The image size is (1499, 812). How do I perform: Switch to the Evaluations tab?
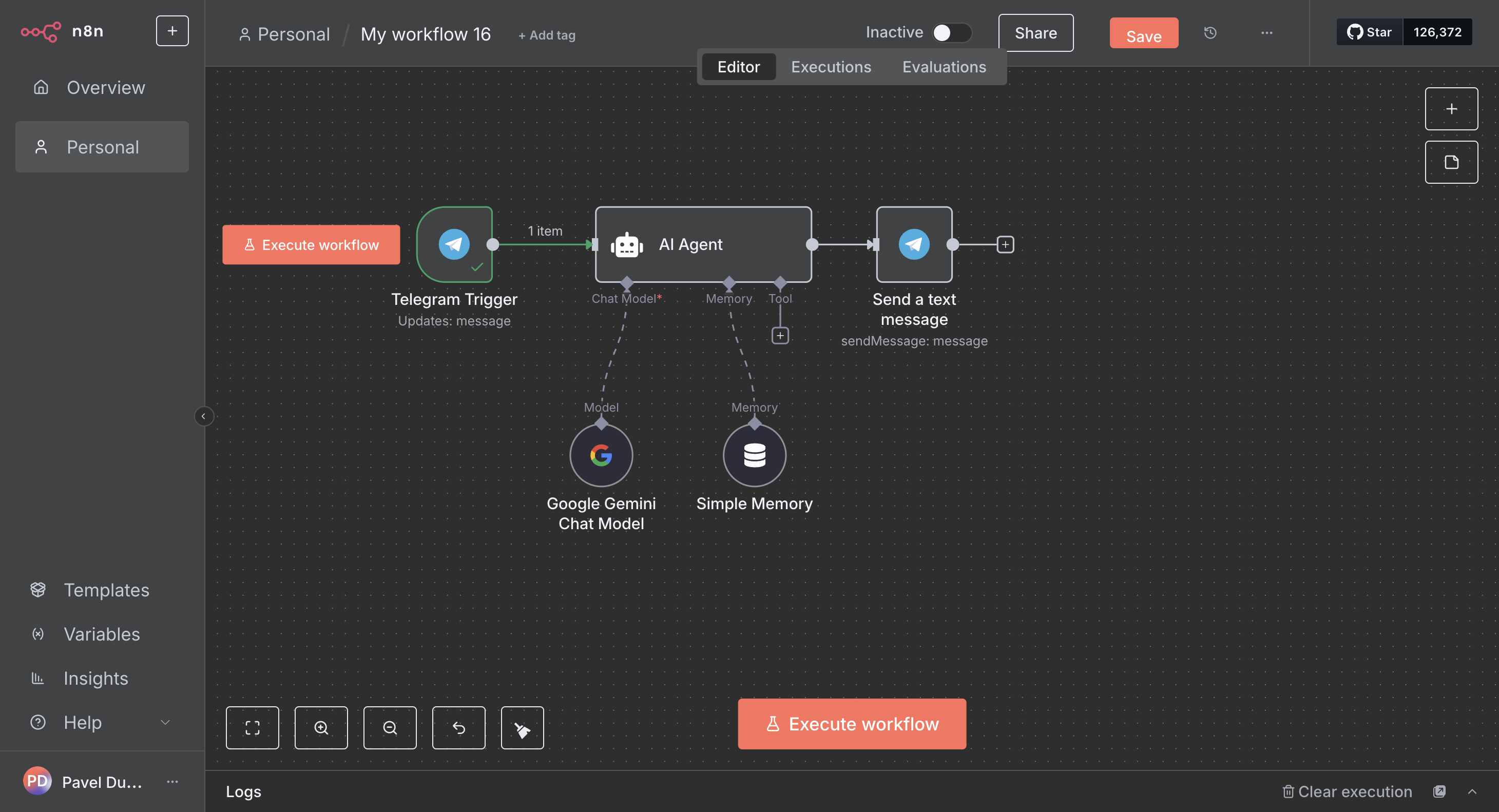pyautogui.click(x=943, y=67)
